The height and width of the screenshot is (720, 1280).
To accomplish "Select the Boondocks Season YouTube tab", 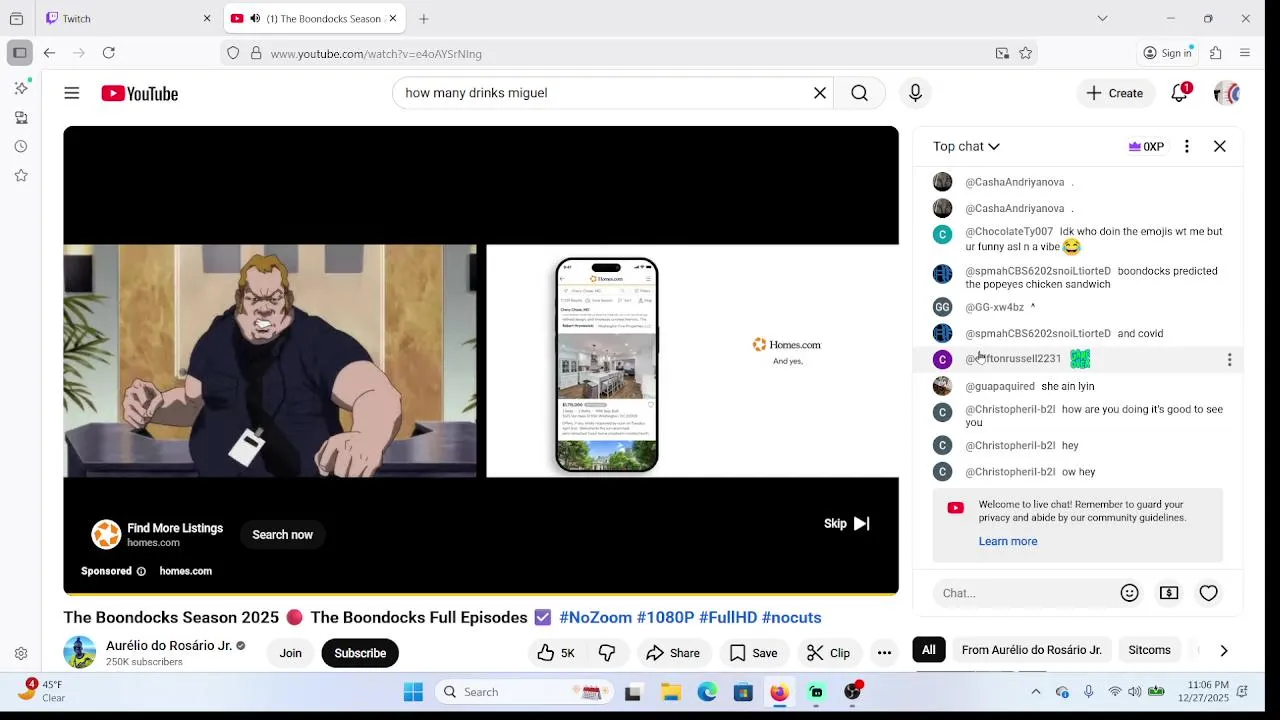I will [314, 18].
